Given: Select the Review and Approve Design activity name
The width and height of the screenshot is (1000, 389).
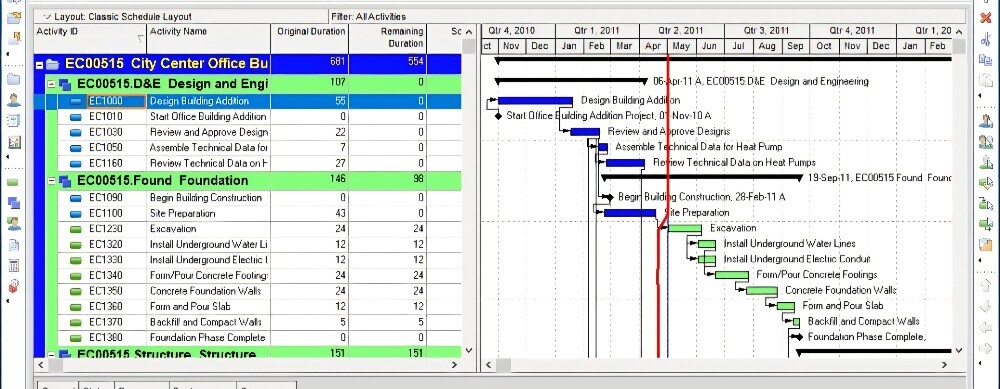Looking at the screenshot, I should click(x=209, y=132).
